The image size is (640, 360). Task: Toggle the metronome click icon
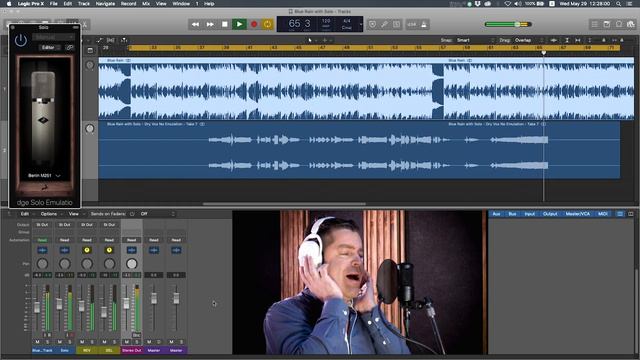coord(424,24)
